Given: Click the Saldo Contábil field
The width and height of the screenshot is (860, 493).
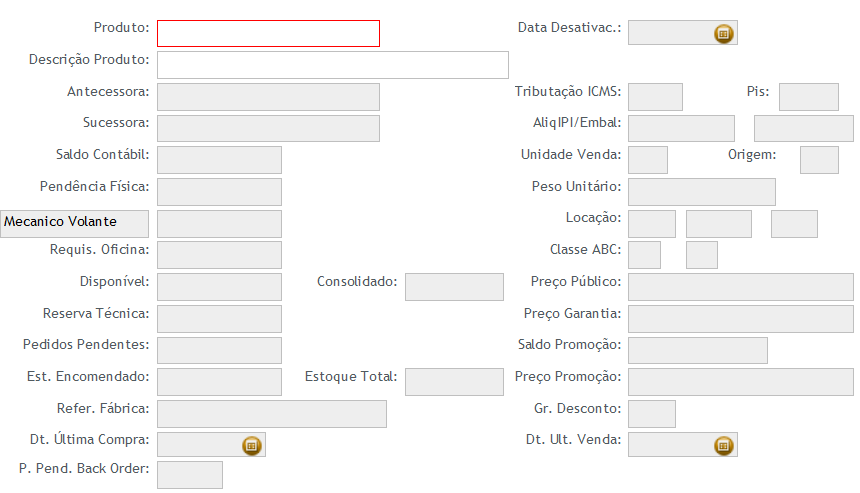Looking at the screenshot, I should click(219, 160).
